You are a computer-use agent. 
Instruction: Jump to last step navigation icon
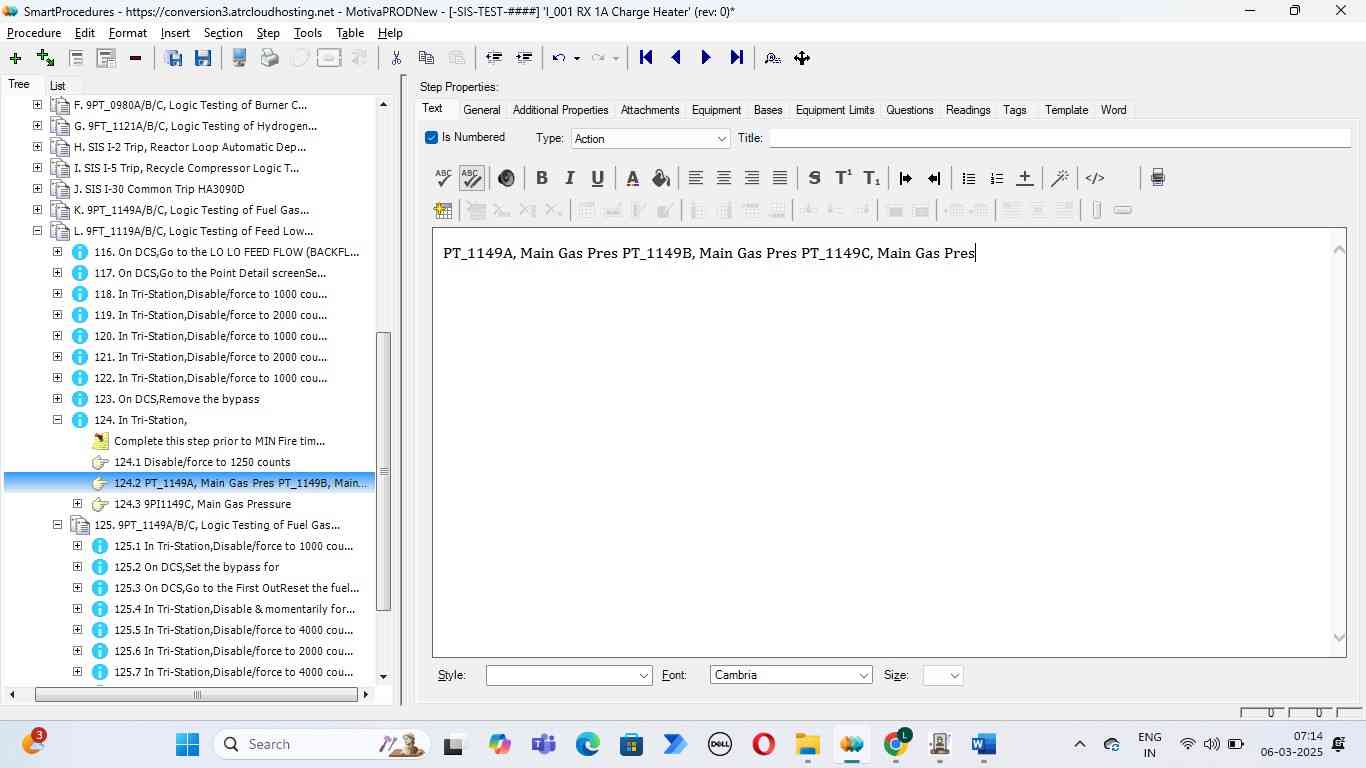(x=736, y=58)
